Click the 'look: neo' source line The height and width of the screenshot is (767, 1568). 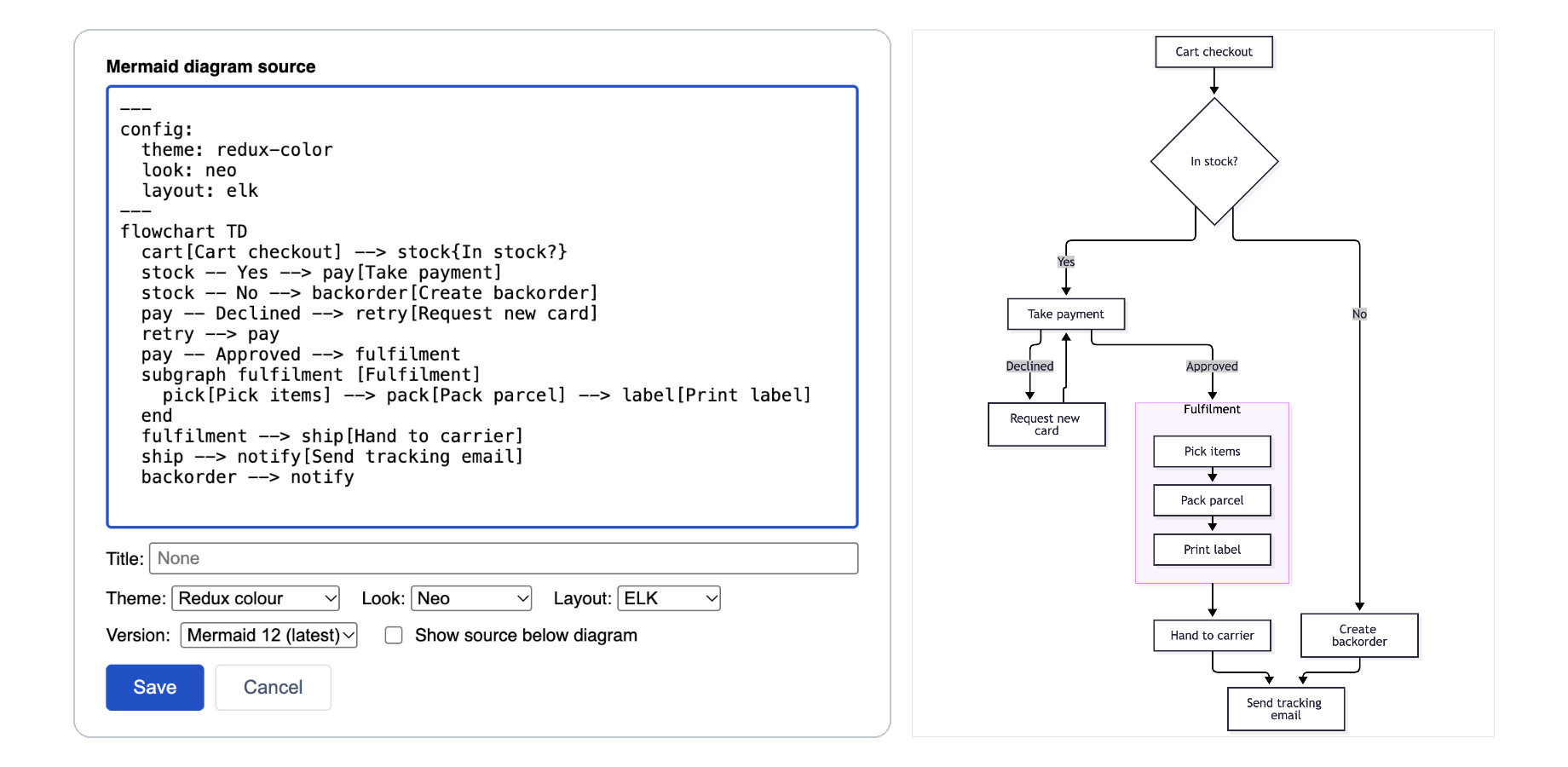tap(189, 170)
